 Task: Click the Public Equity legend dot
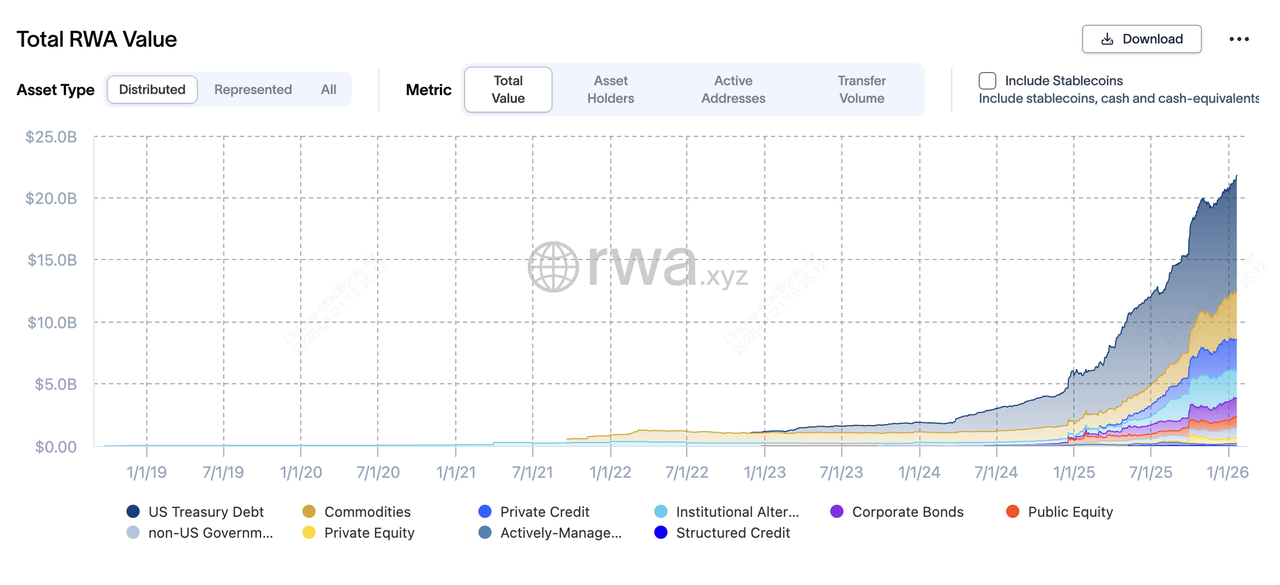(1013, 512)
